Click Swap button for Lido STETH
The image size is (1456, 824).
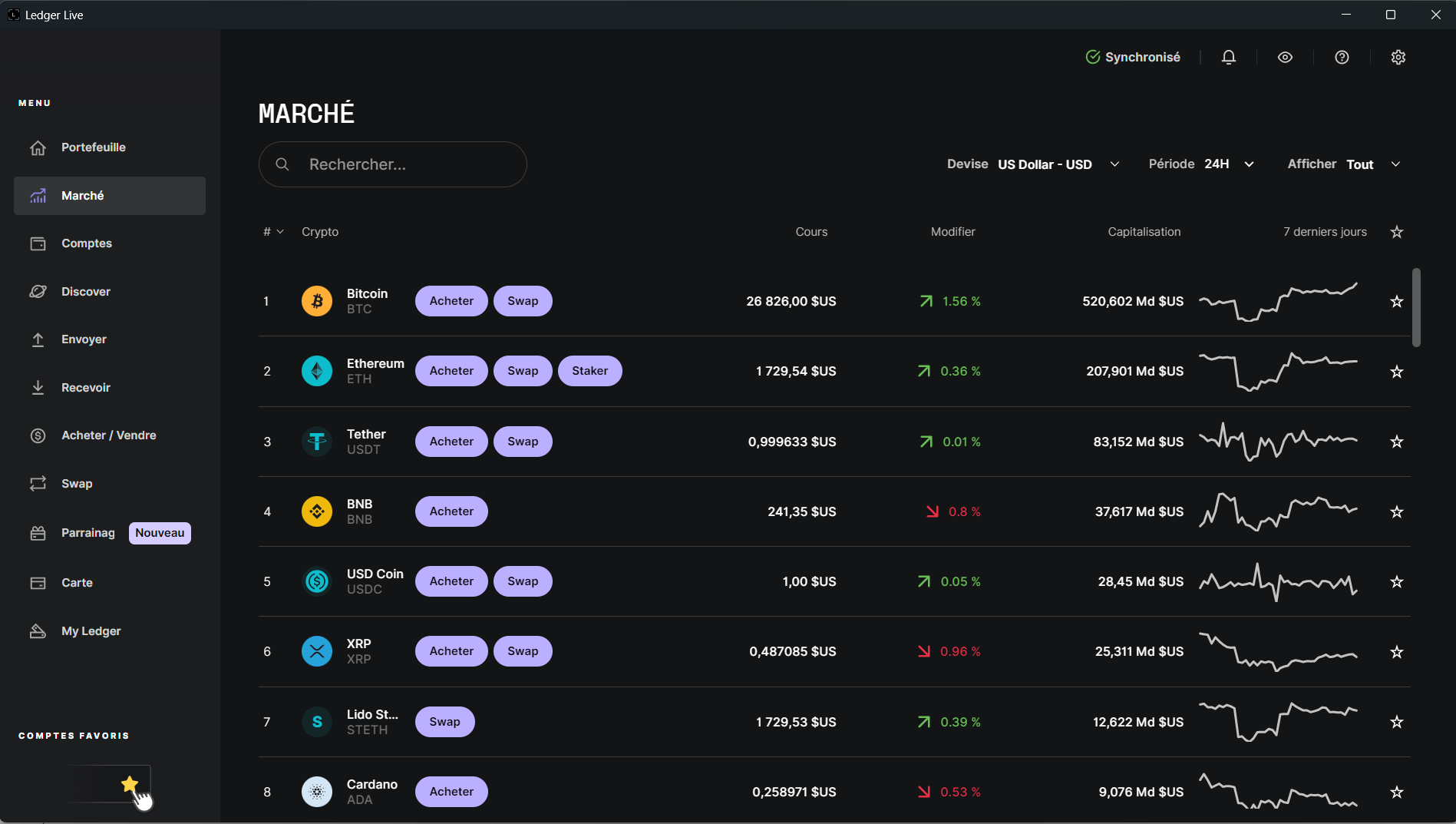(x=444, y=722)
